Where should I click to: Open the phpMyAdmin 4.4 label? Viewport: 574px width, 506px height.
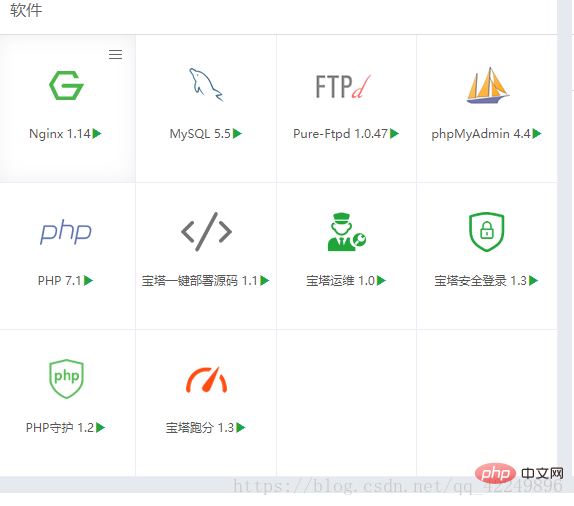coord(481,134)
